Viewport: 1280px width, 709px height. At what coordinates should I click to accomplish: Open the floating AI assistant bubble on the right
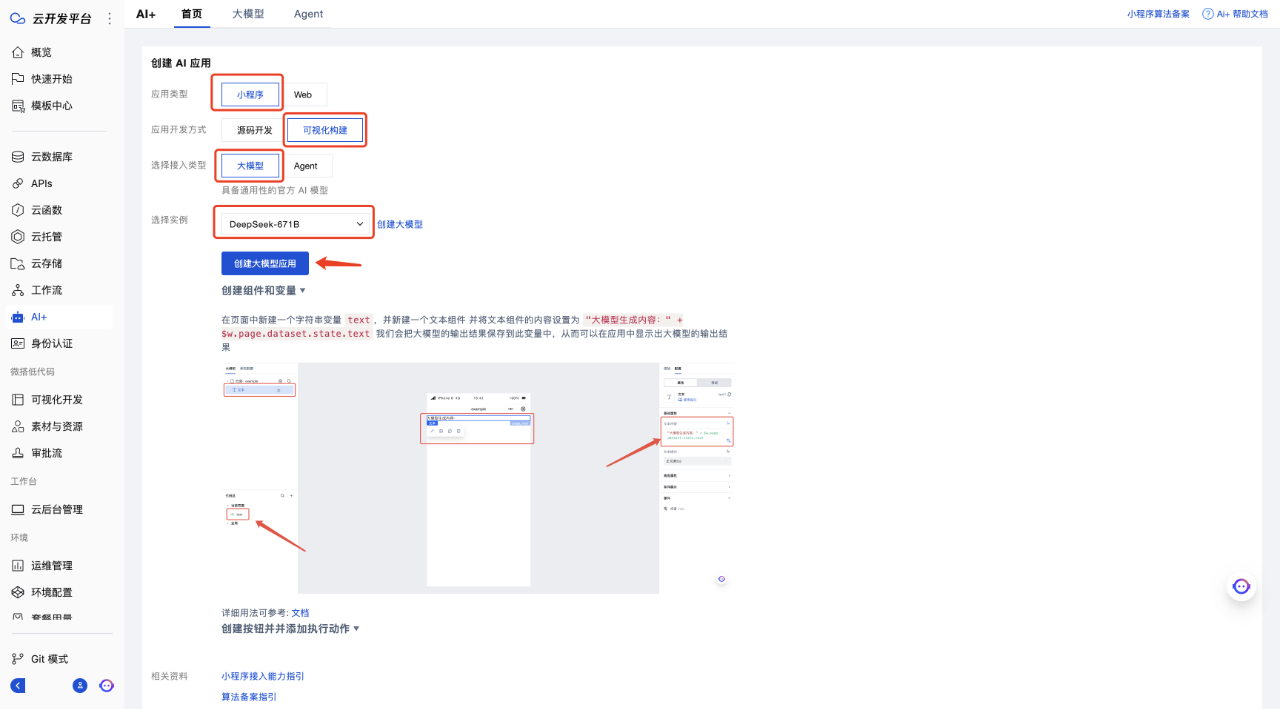point(1241,587)
